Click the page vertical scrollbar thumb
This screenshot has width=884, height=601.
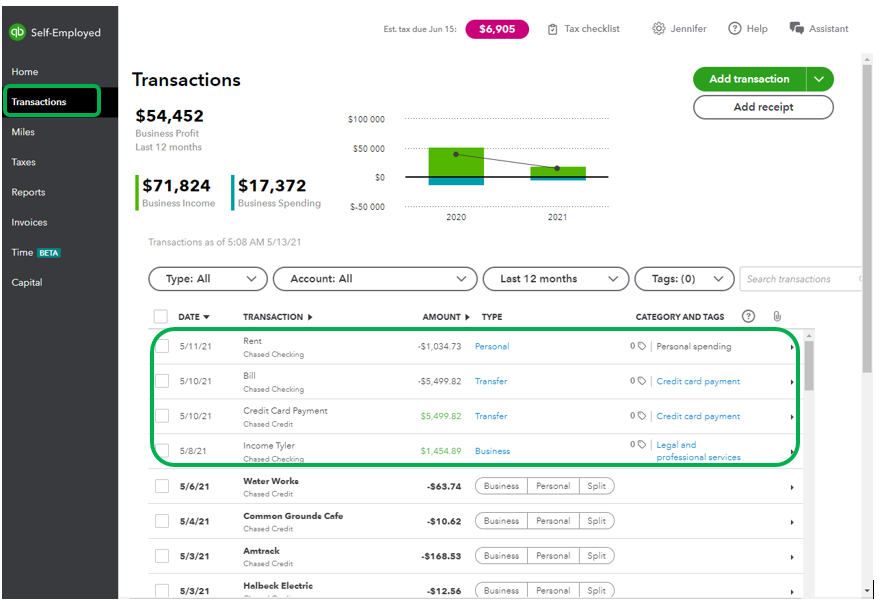point(867,217)
